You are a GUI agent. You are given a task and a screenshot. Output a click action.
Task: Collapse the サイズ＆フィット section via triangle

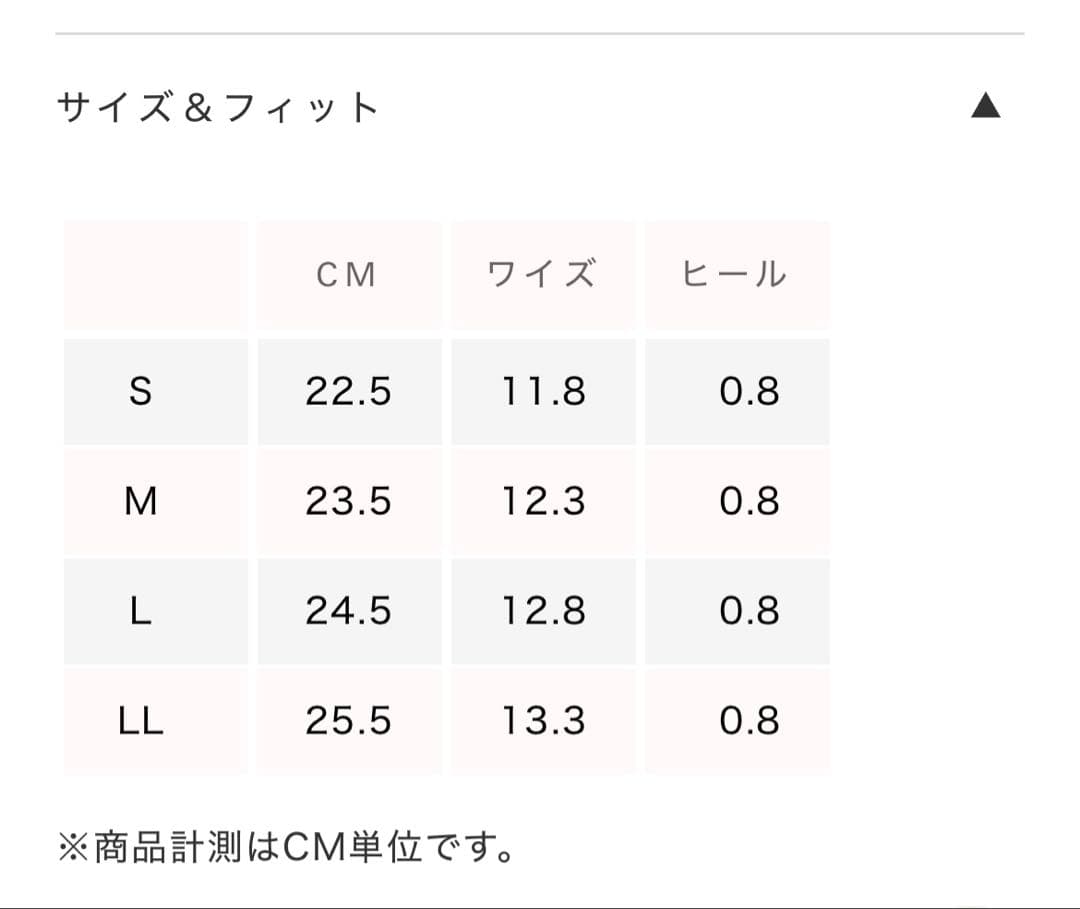[986, 105]
